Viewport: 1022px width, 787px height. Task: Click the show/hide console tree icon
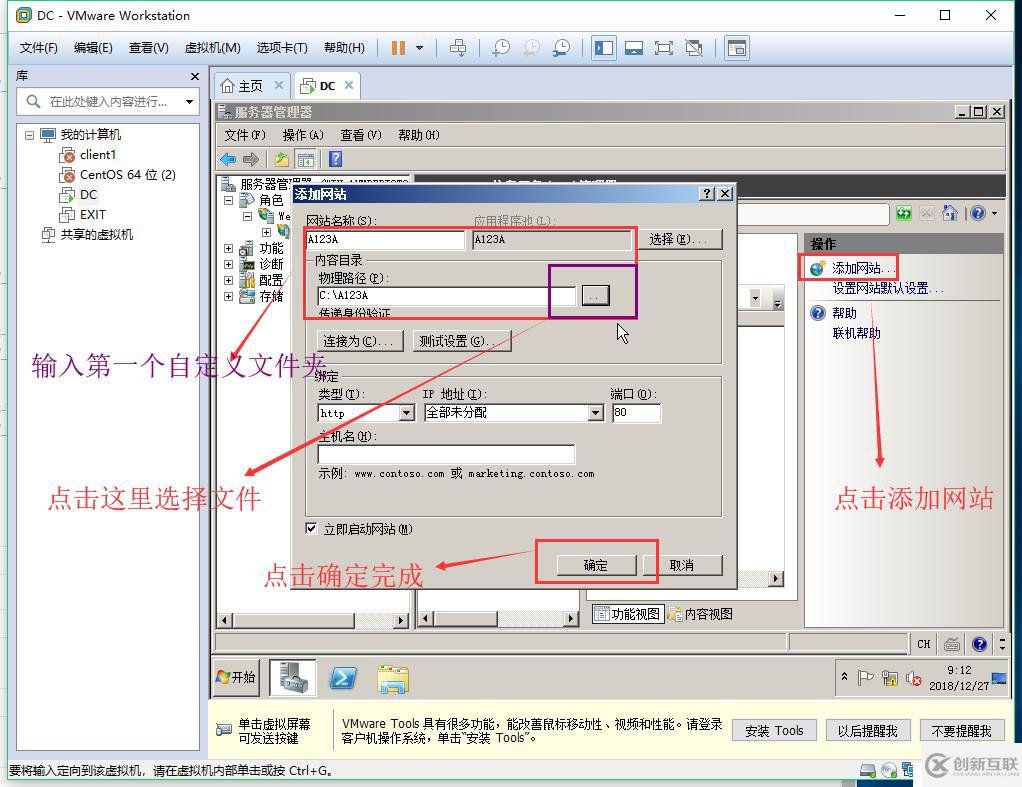click(x=305, y=159)
